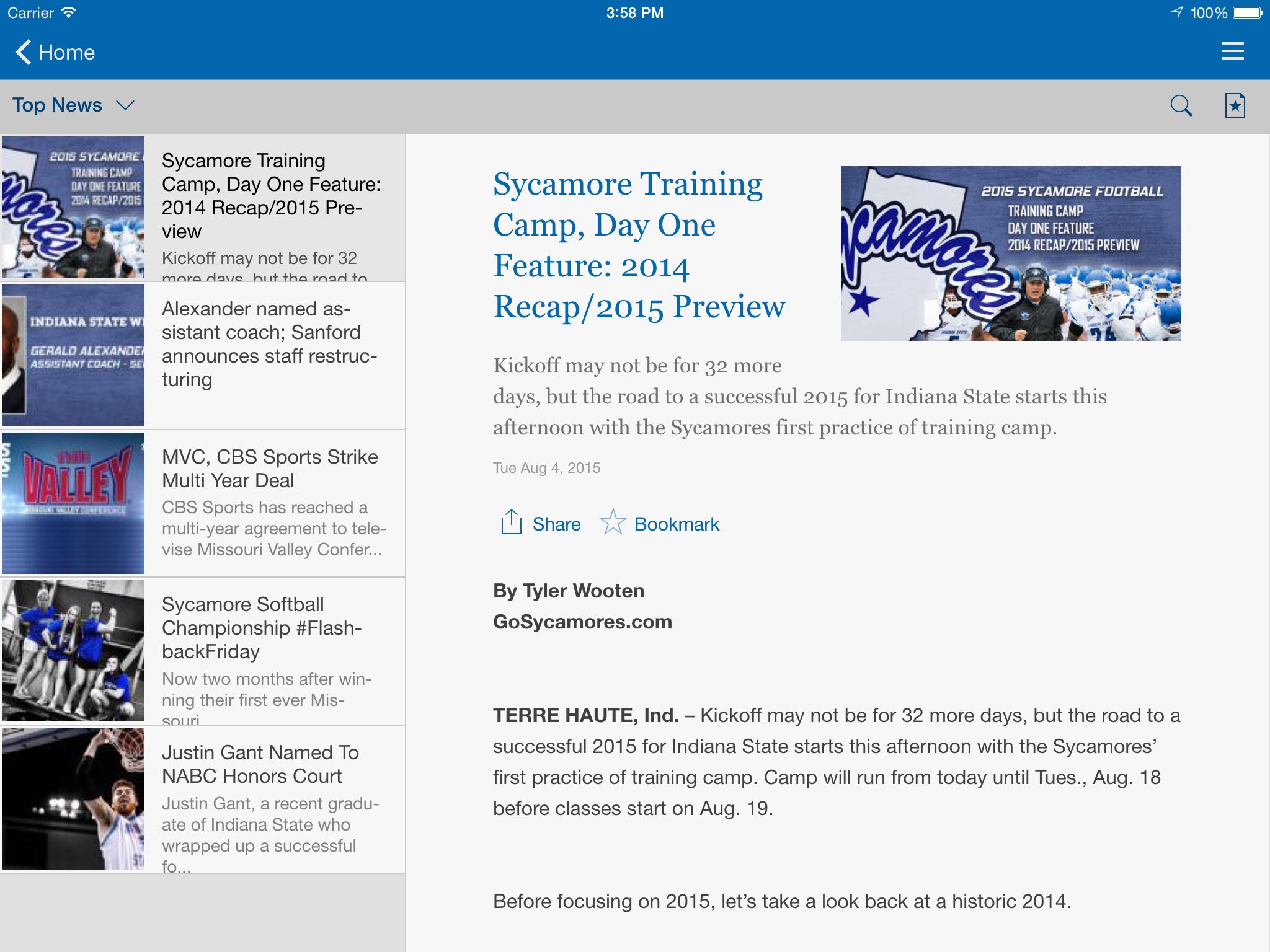Tap the article headline Sycamore Training Camp
Screen dimensions: 1270x952
click(x=639, y=245)
